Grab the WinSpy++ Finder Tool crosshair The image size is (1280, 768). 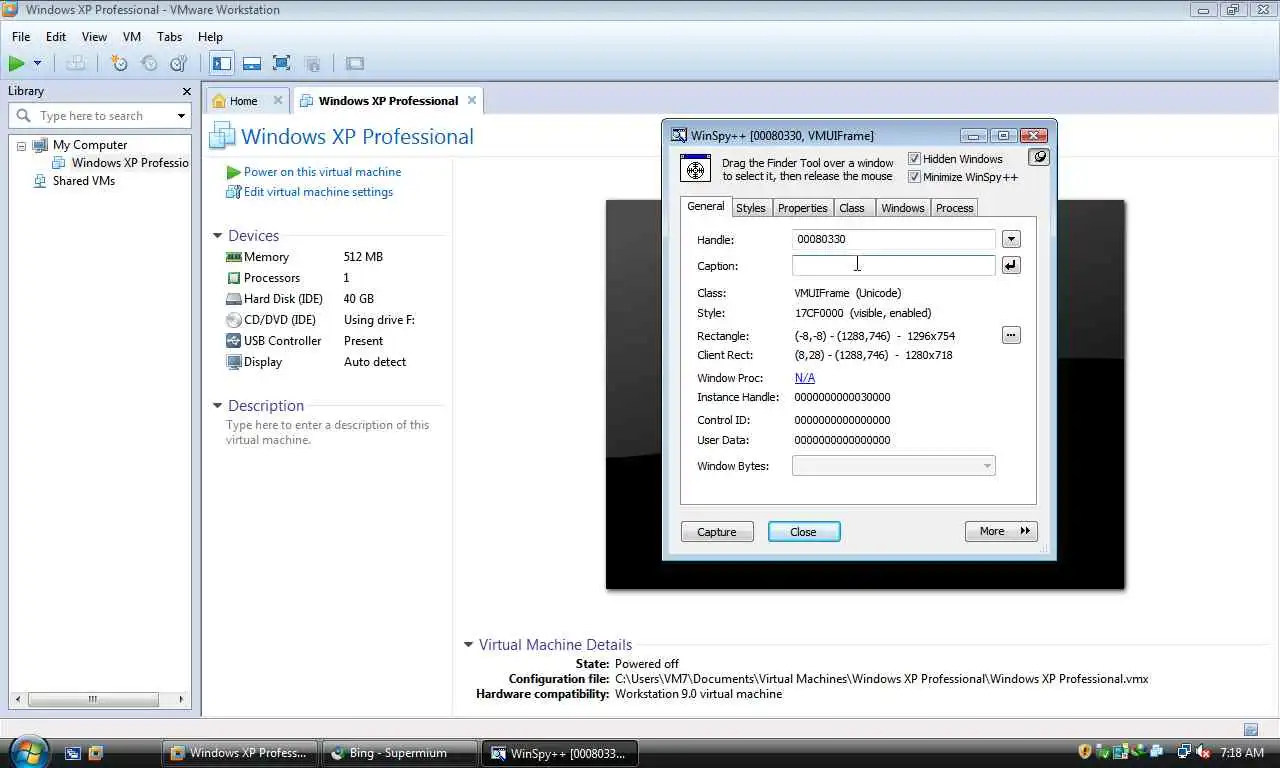point(695,169)
